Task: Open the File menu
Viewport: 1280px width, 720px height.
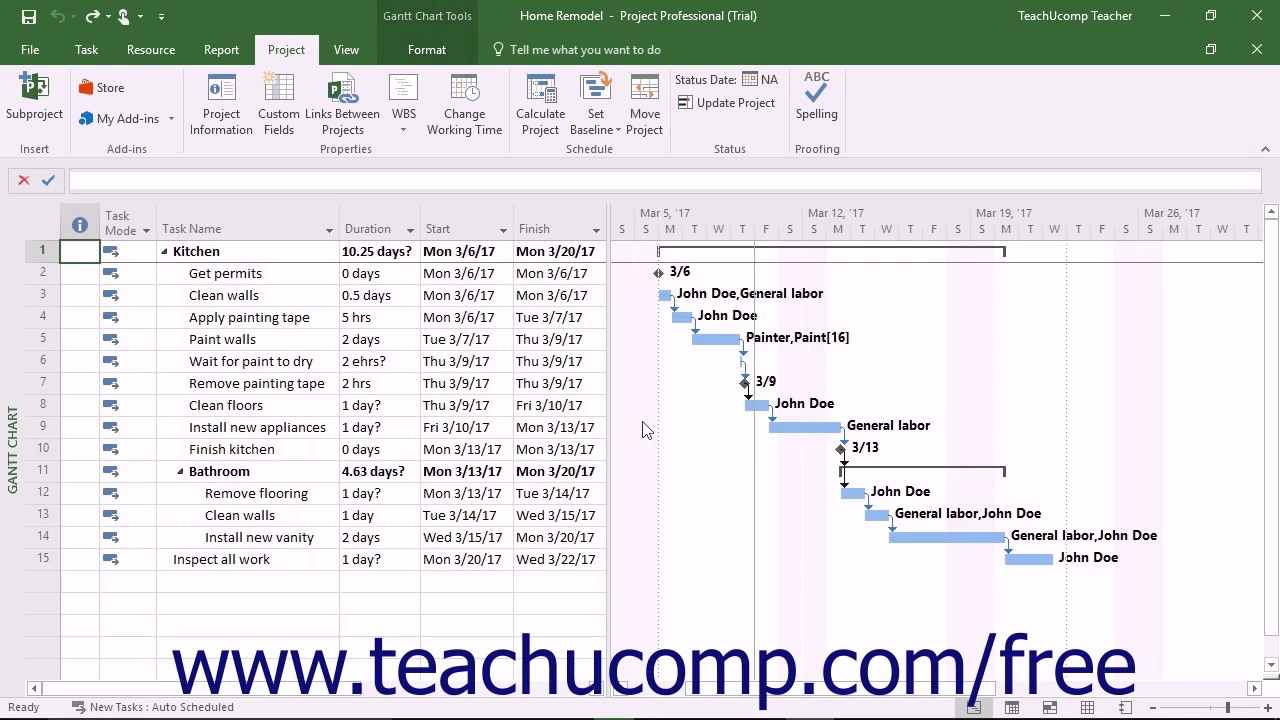Action: pyautogui.click(x=30, y=50)
